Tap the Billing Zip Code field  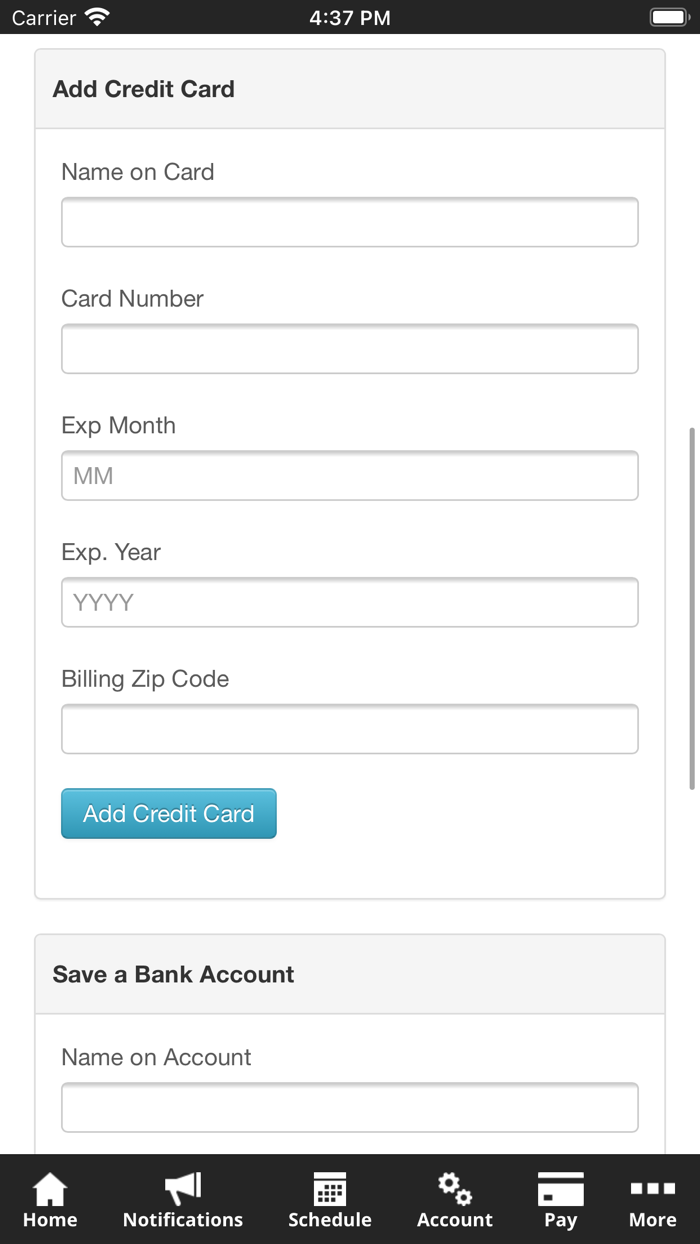point(350,729)
